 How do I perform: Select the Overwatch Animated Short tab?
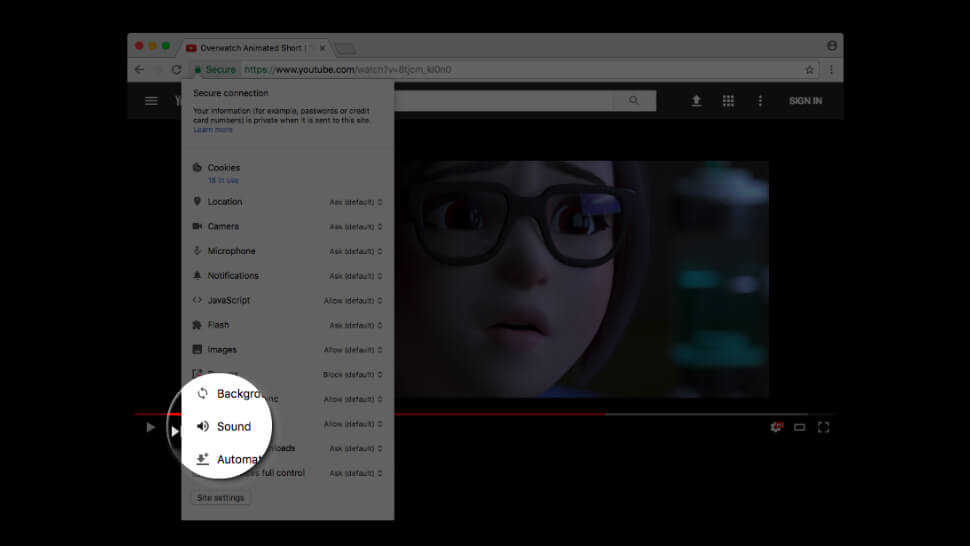click(x=254, y=48)
